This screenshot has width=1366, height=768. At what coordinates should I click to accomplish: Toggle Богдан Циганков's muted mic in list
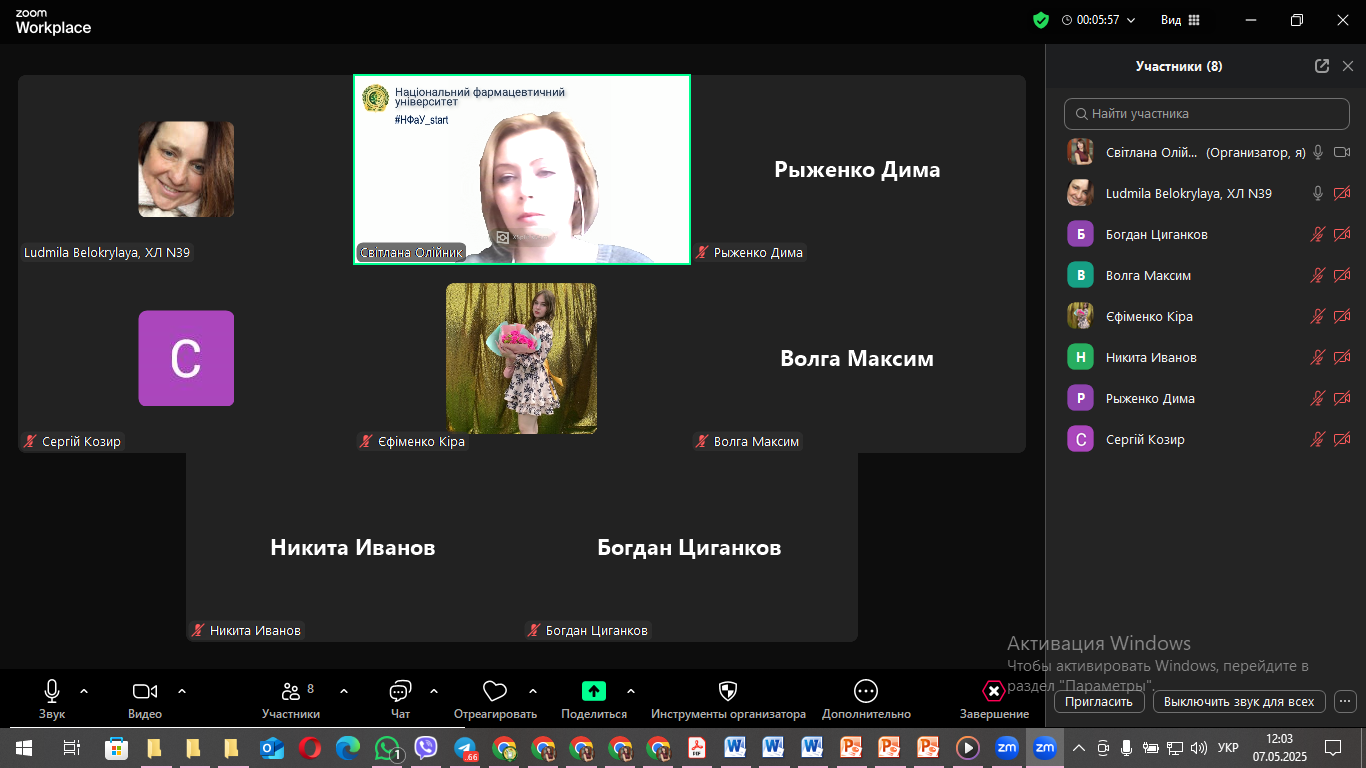1318,234
